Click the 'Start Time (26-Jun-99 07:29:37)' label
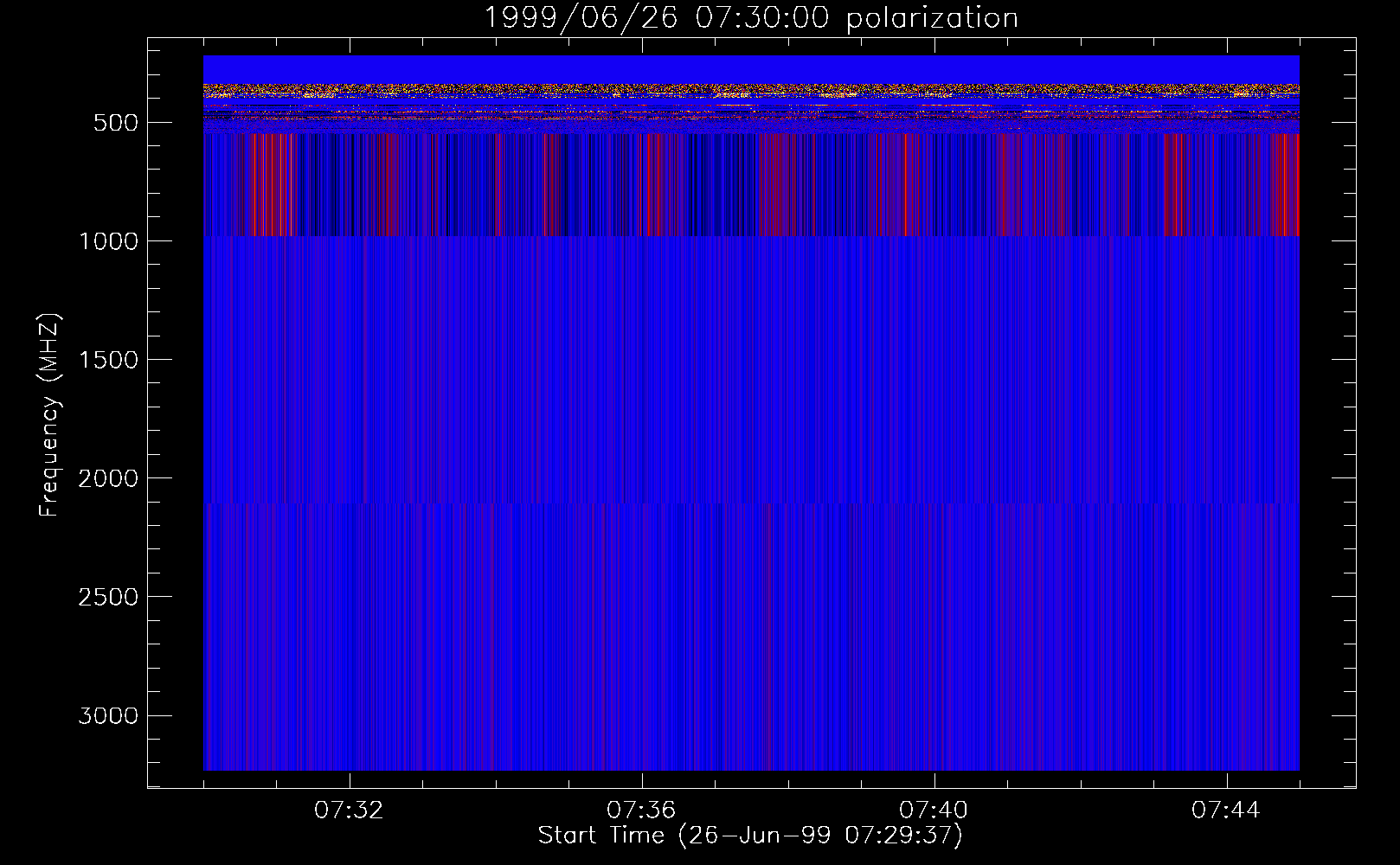This screenshot has height=865, width=1400. pos(750,835)
